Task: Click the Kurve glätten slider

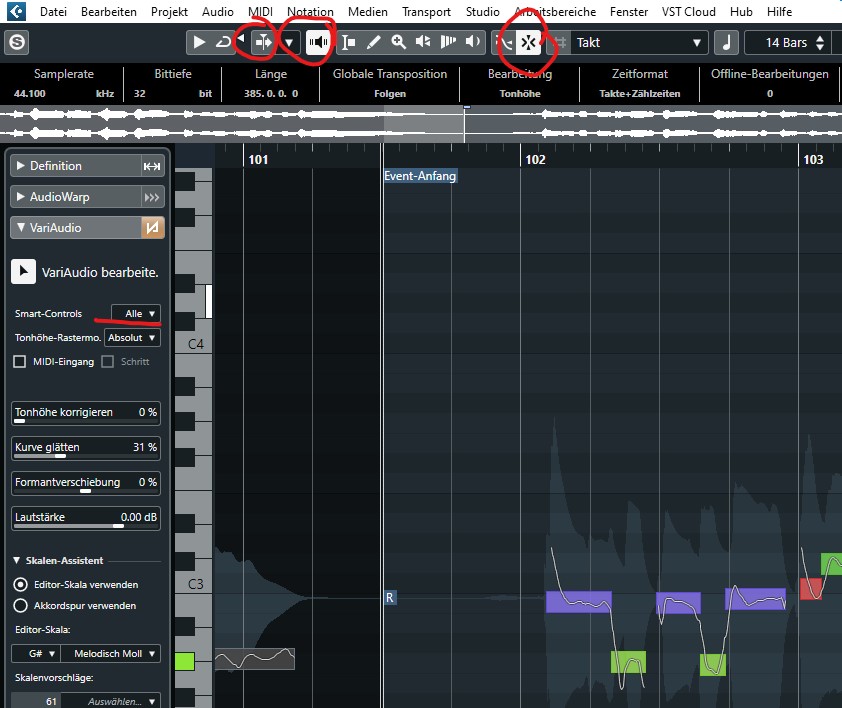Action: 86,448
